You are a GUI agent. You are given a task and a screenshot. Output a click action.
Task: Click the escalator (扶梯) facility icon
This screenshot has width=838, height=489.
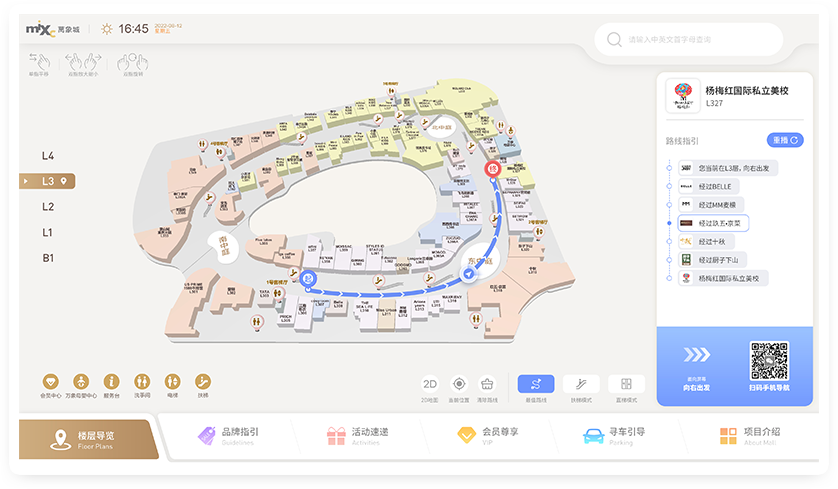203,382
